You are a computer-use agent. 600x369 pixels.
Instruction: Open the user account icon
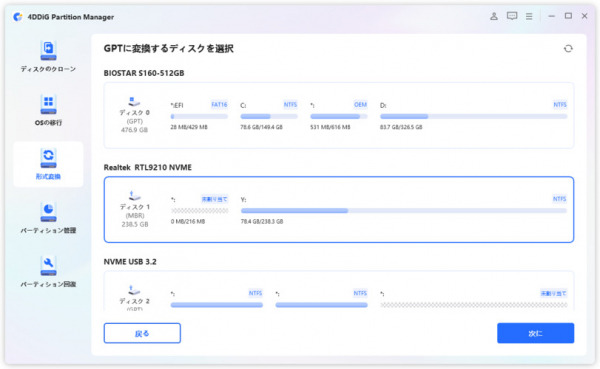tap(494, 16)
